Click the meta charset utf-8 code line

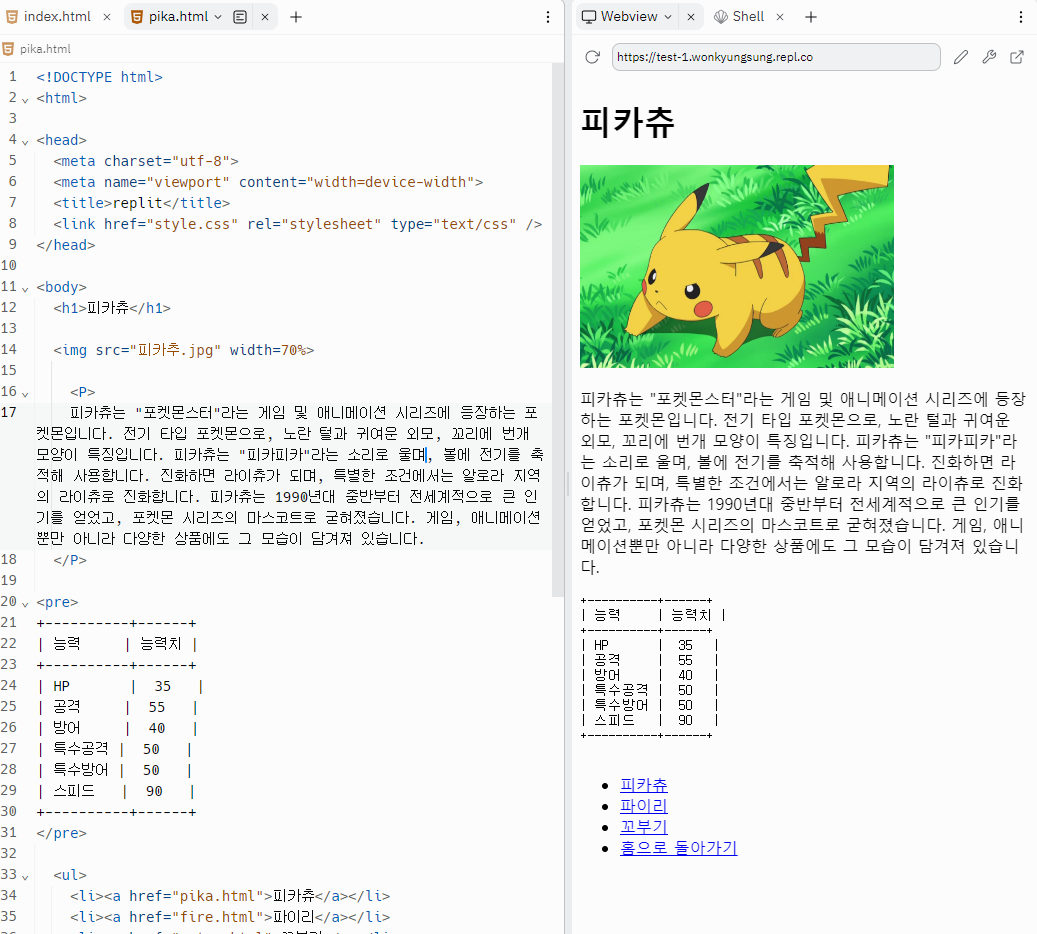point(145,161)
